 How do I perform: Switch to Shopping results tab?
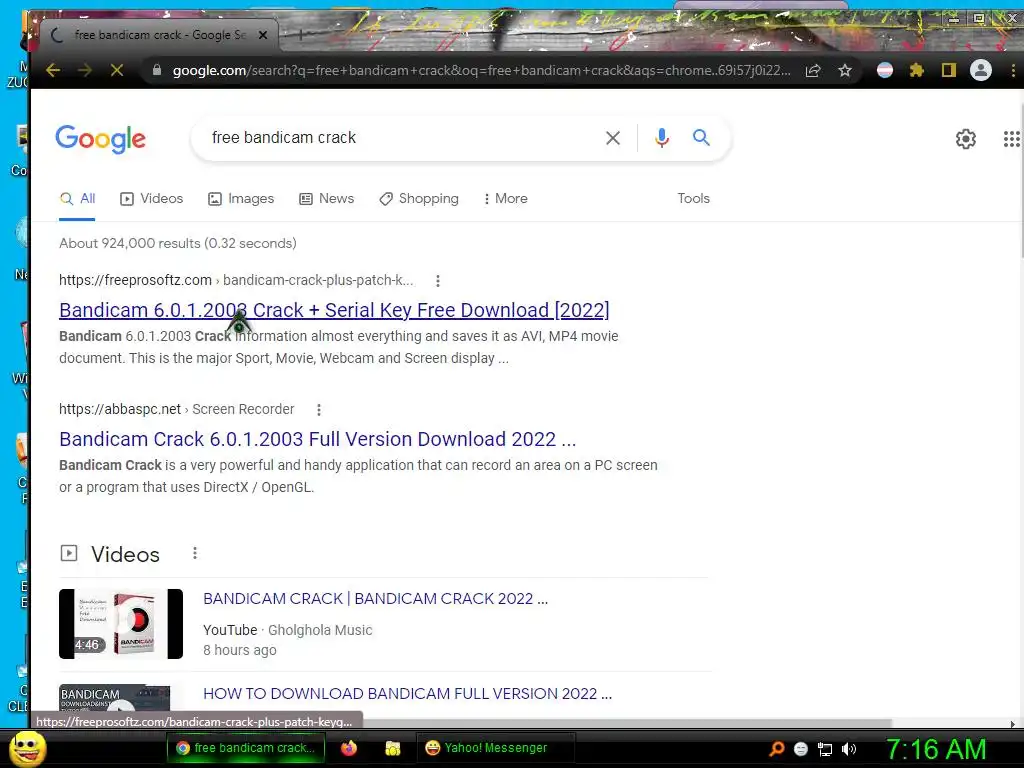coord(419,199)
